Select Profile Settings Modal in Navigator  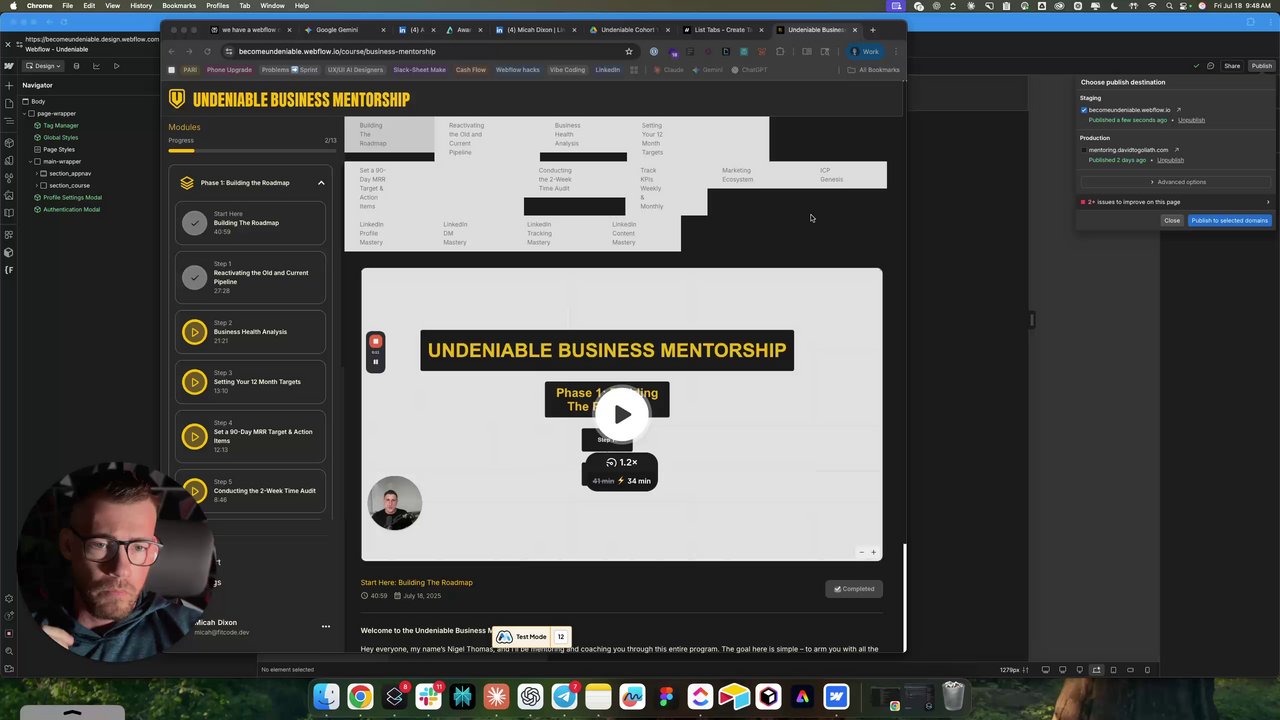(x=72, y=198)
